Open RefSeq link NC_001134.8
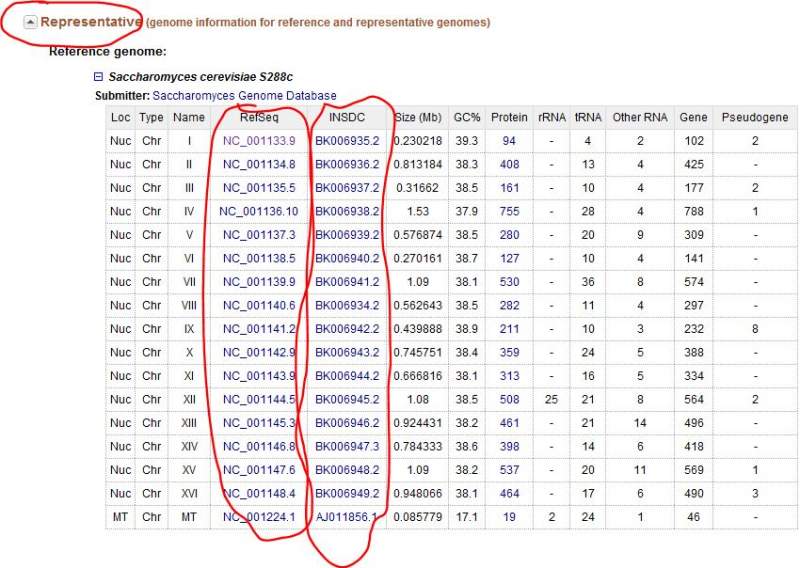Image resolution: width=800 pixels, height=568 pixels. [x=259, y=164]
